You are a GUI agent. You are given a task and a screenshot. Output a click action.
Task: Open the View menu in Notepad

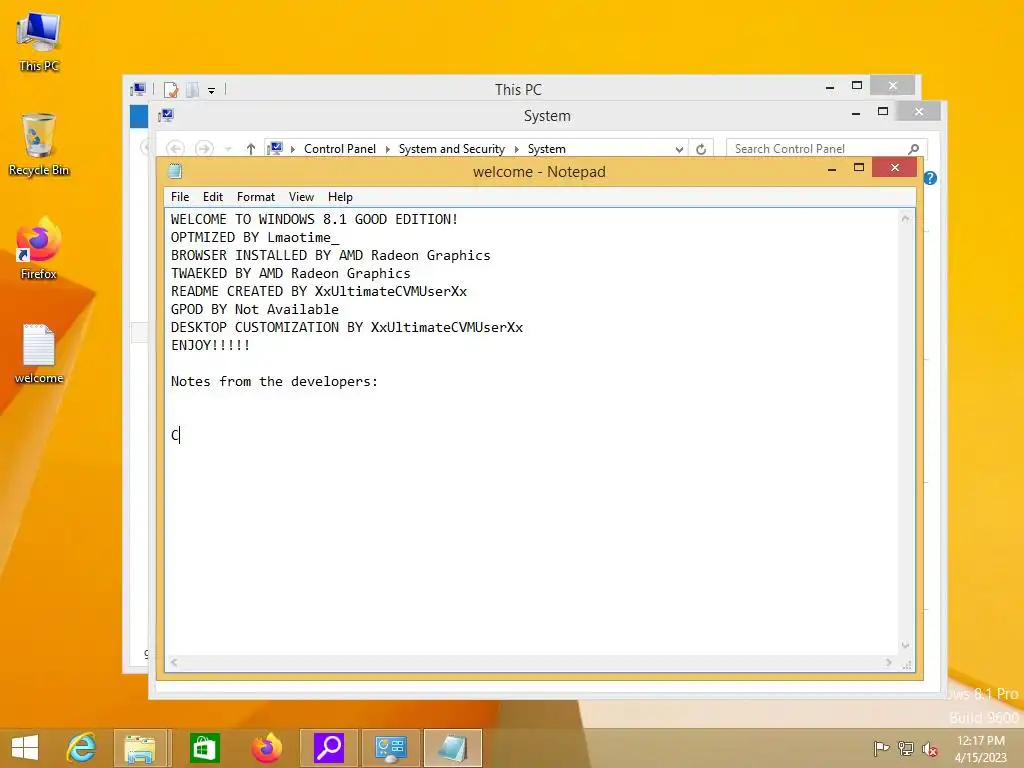(301, 197)
